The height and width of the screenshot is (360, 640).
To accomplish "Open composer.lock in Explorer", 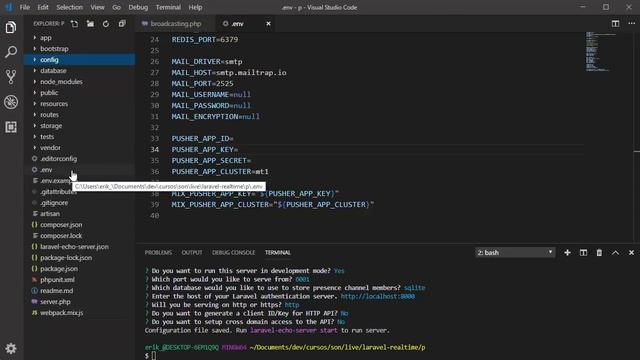I will coord(80,236).
